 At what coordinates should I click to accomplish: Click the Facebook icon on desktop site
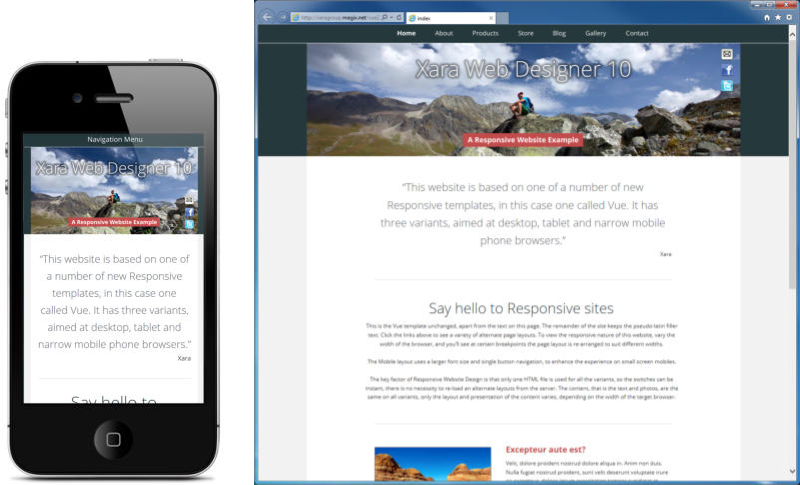click(727, 70)
